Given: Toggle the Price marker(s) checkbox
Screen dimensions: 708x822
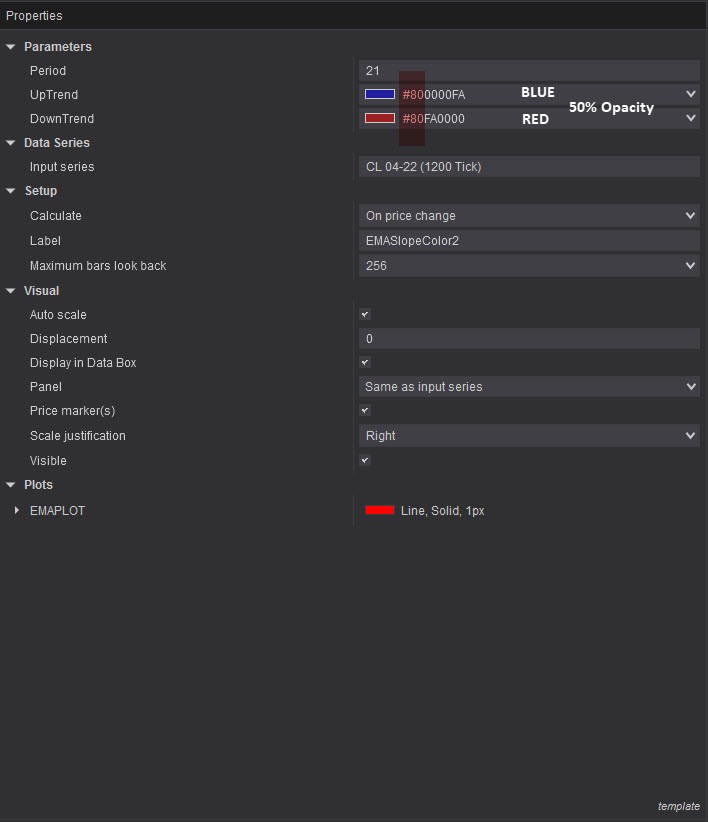Looking at the screenshot, I should 365,411.
